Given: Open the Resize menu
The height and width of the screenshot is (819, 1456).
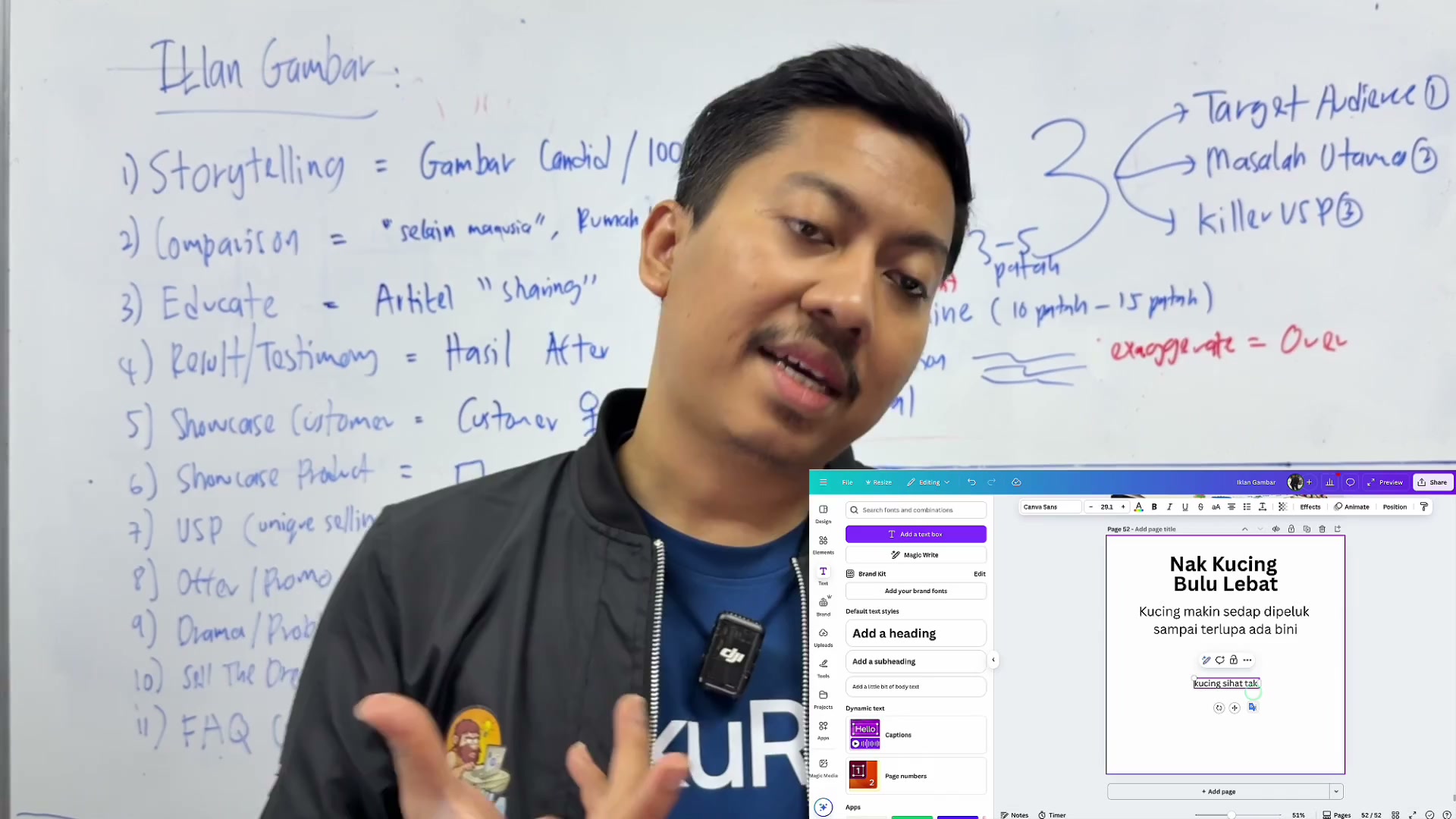Looking at the screenshot, I should [x=878, y=482].
